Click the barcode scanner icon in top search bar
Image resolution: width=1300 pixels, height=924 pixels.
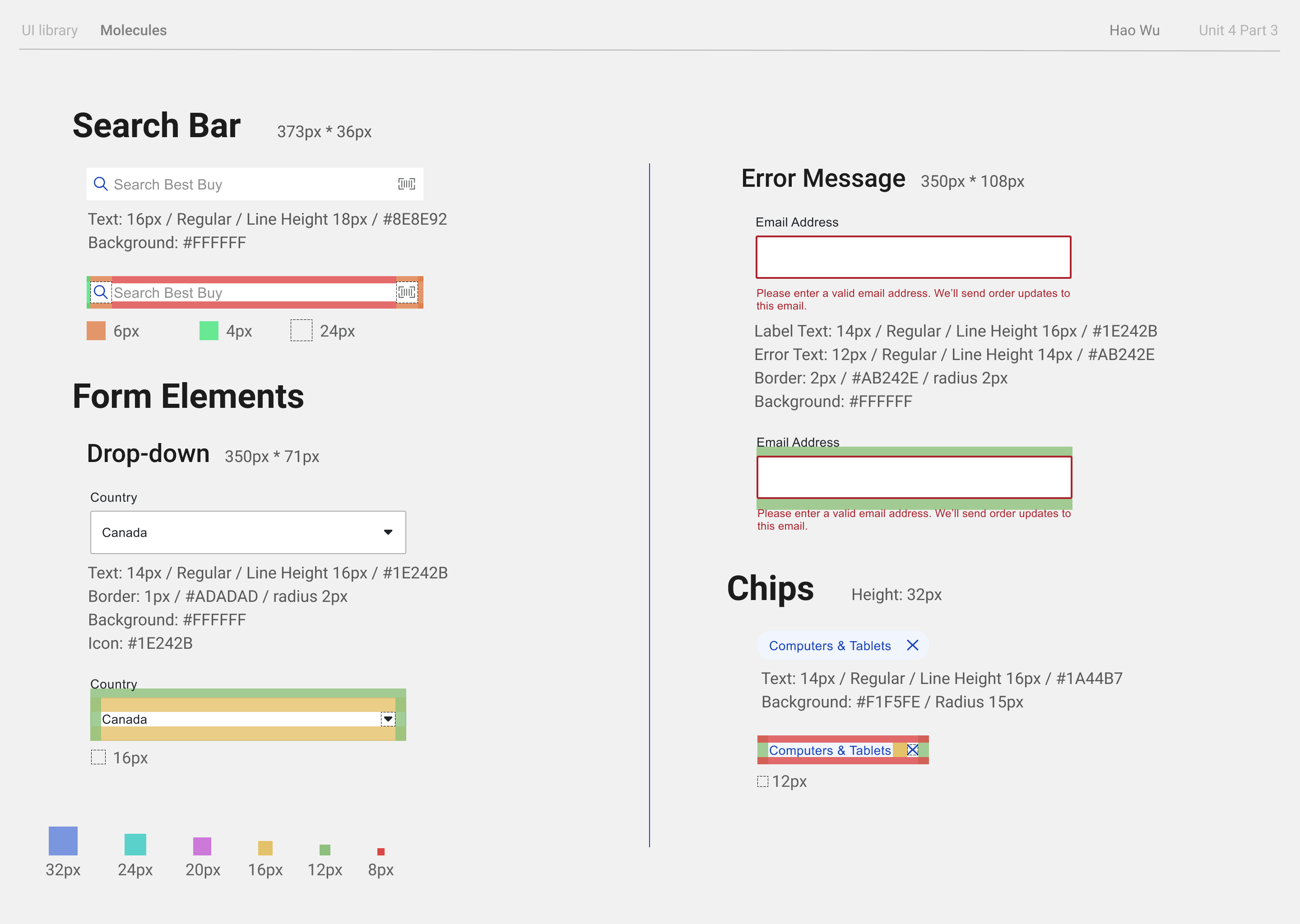(x=406, y=184)
